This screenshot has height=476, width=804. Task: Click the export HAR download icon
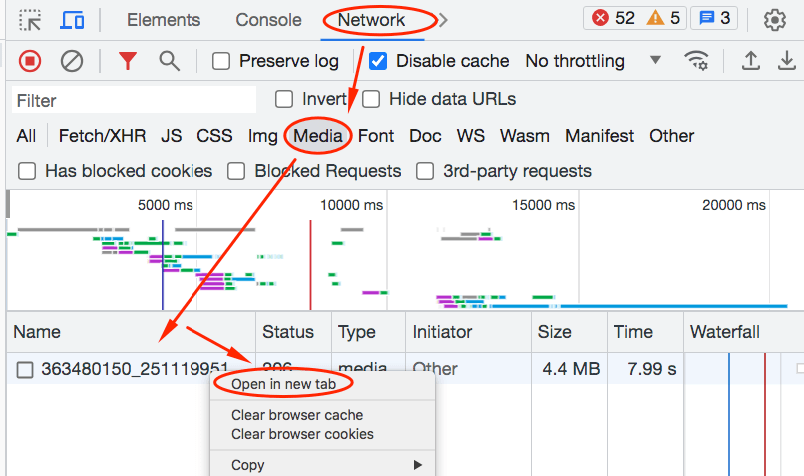pos(787,61)
